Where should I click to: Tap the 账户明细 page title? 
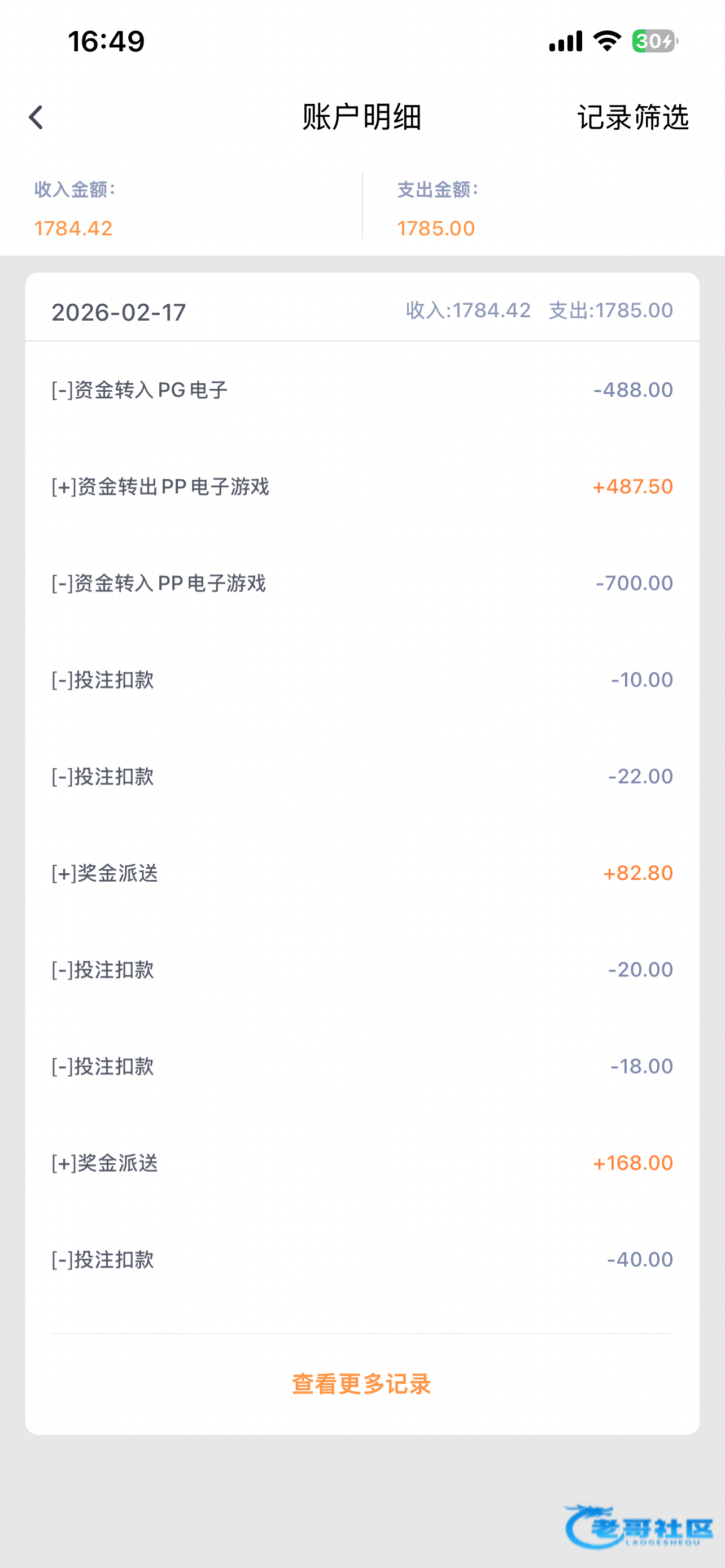361,117
